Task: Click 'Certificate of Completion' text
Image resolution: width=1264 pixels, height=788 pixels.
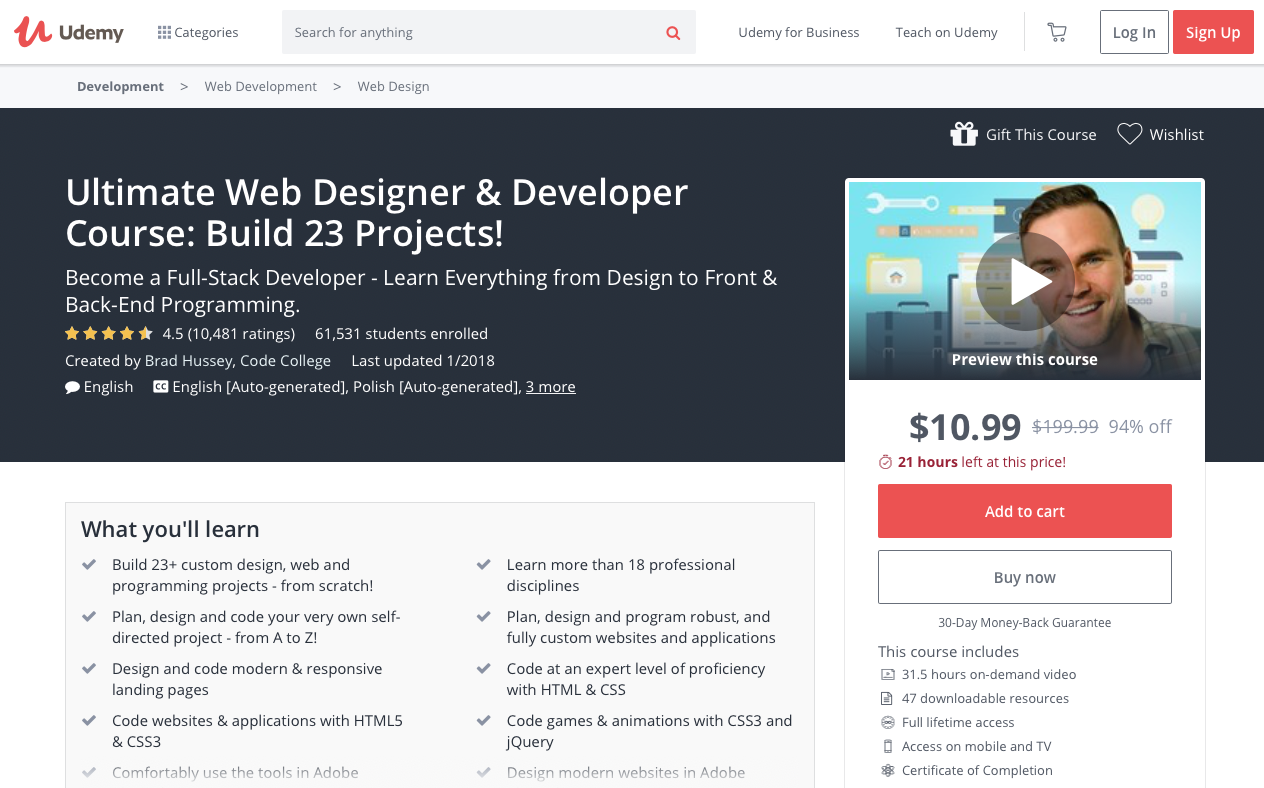Action: (x=977, y=770)
